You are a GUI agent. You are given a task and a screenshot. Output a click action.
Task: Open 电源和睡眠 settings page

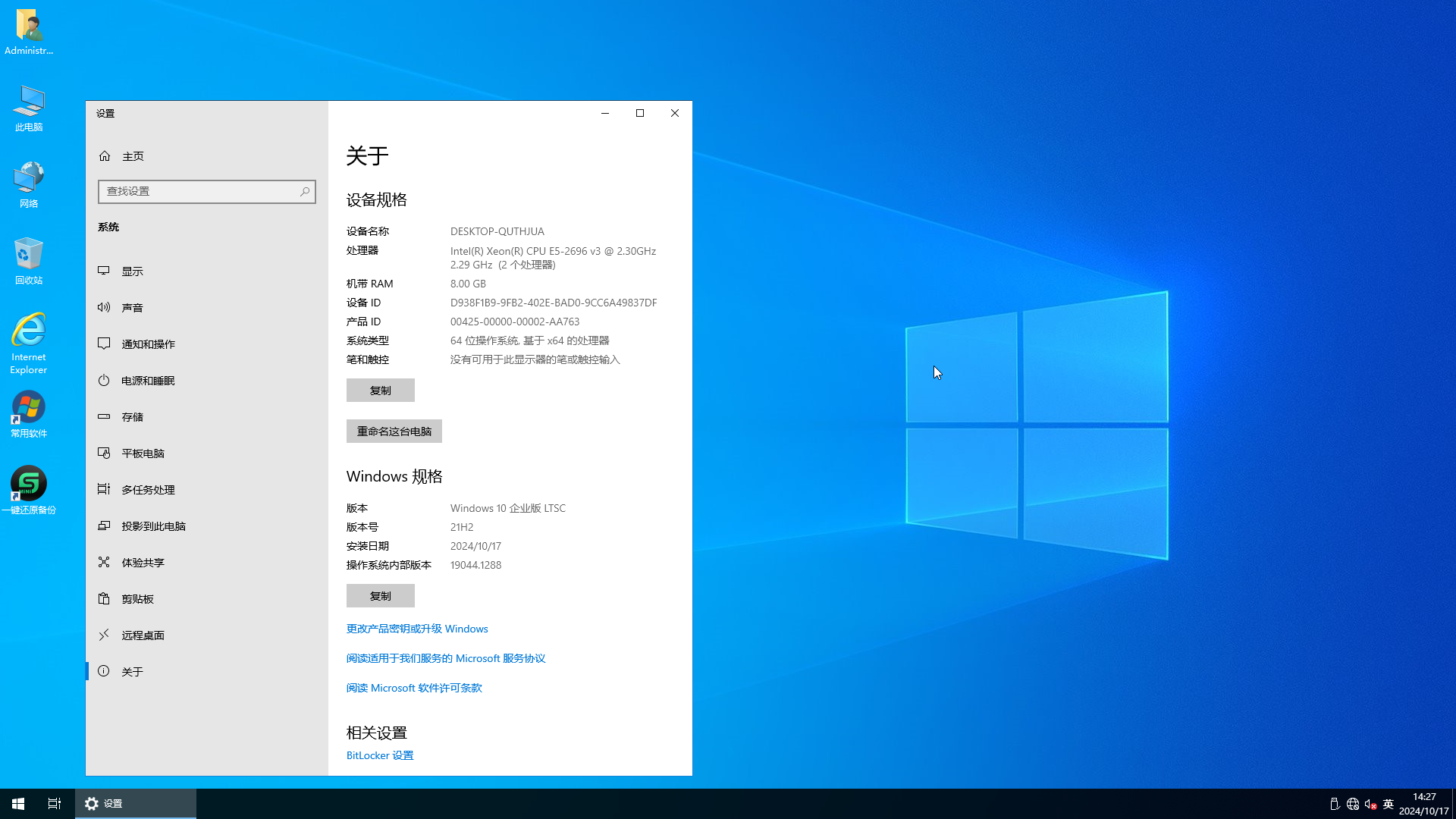pos(207,380)
